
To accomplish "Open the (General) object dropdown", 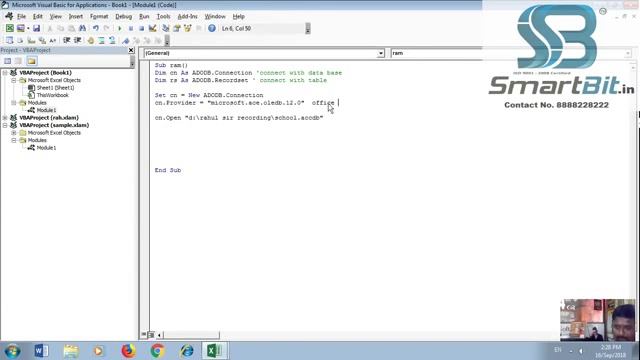I will (380, 53).
